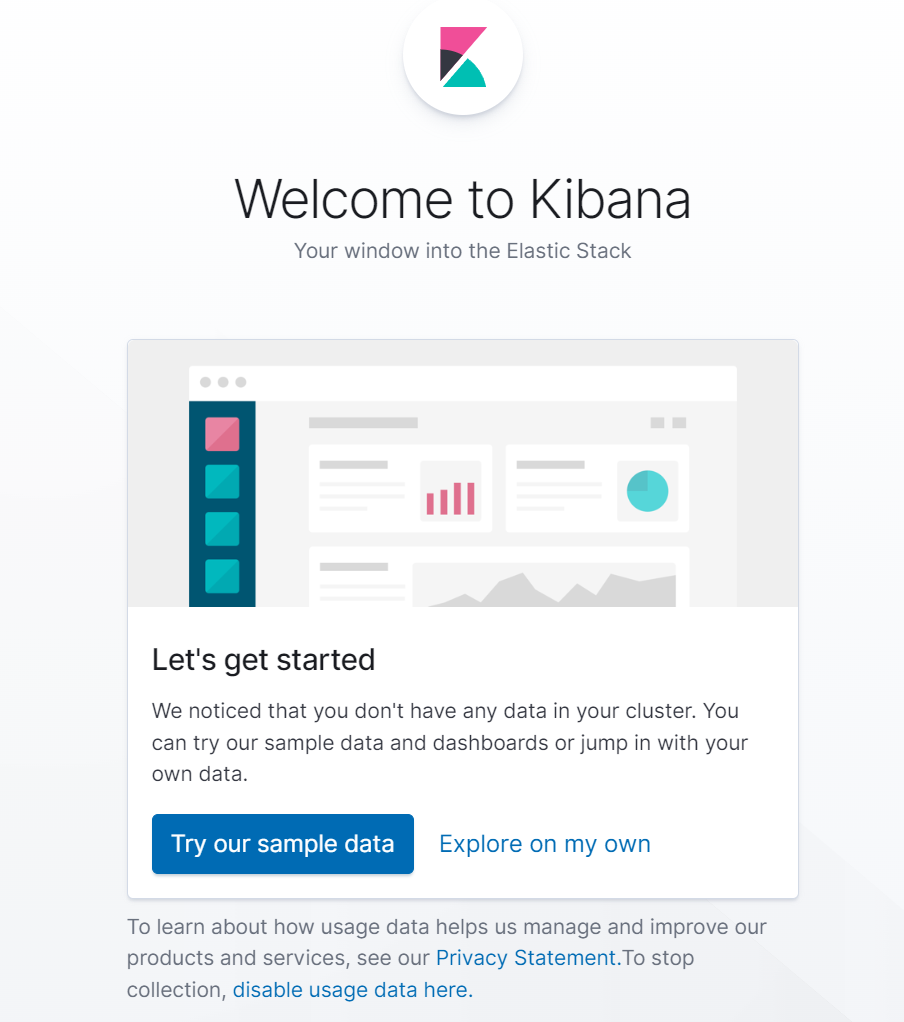The height and width of the screenshot is (1022, 904).
Task: Click the two gray squares in the preview corner
Action: (x=667, y=424)
